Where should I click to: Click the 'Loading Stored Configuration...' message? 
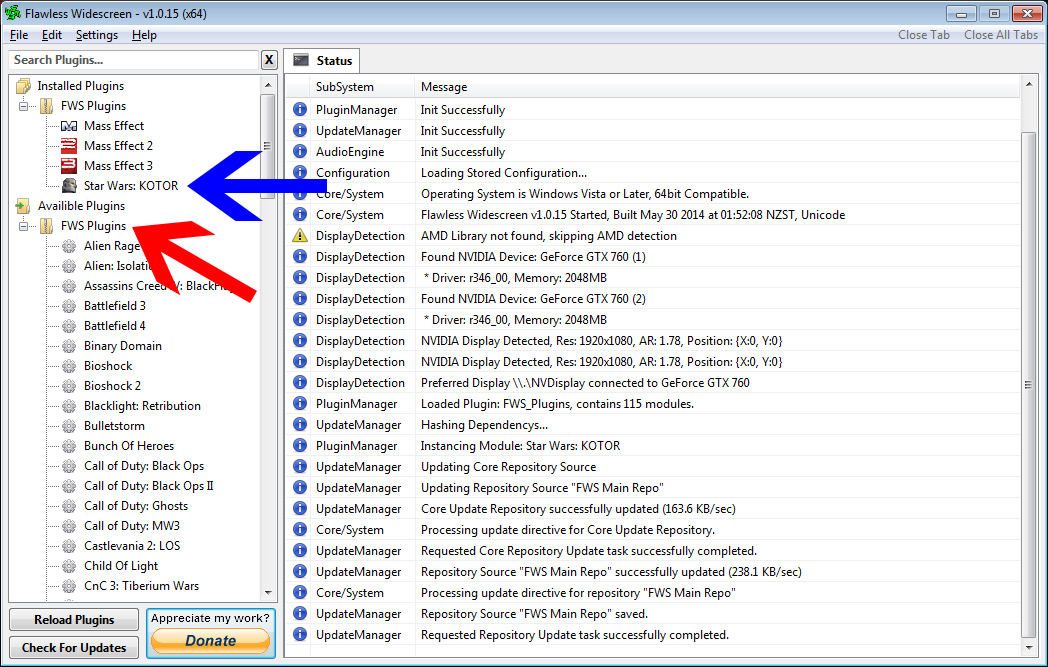504,172
